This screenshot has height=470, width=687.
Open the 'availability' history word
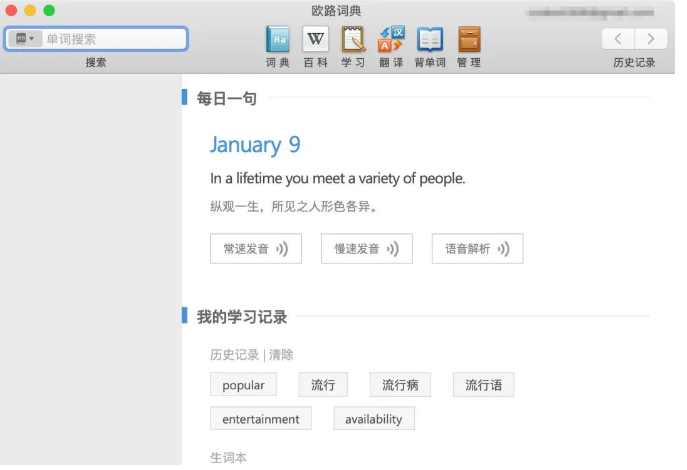coord(374,419)
